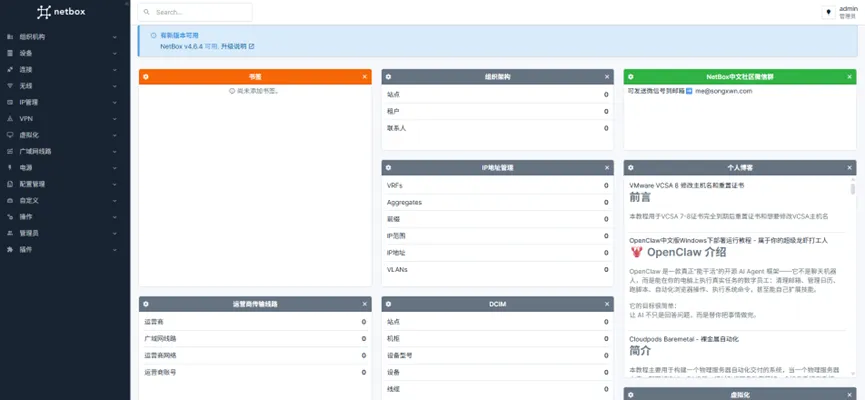The image size is (865, 400).
Task: Open settings gear of the 个人博客 widget
Action: pyautogui.click(x=631, y=168)
